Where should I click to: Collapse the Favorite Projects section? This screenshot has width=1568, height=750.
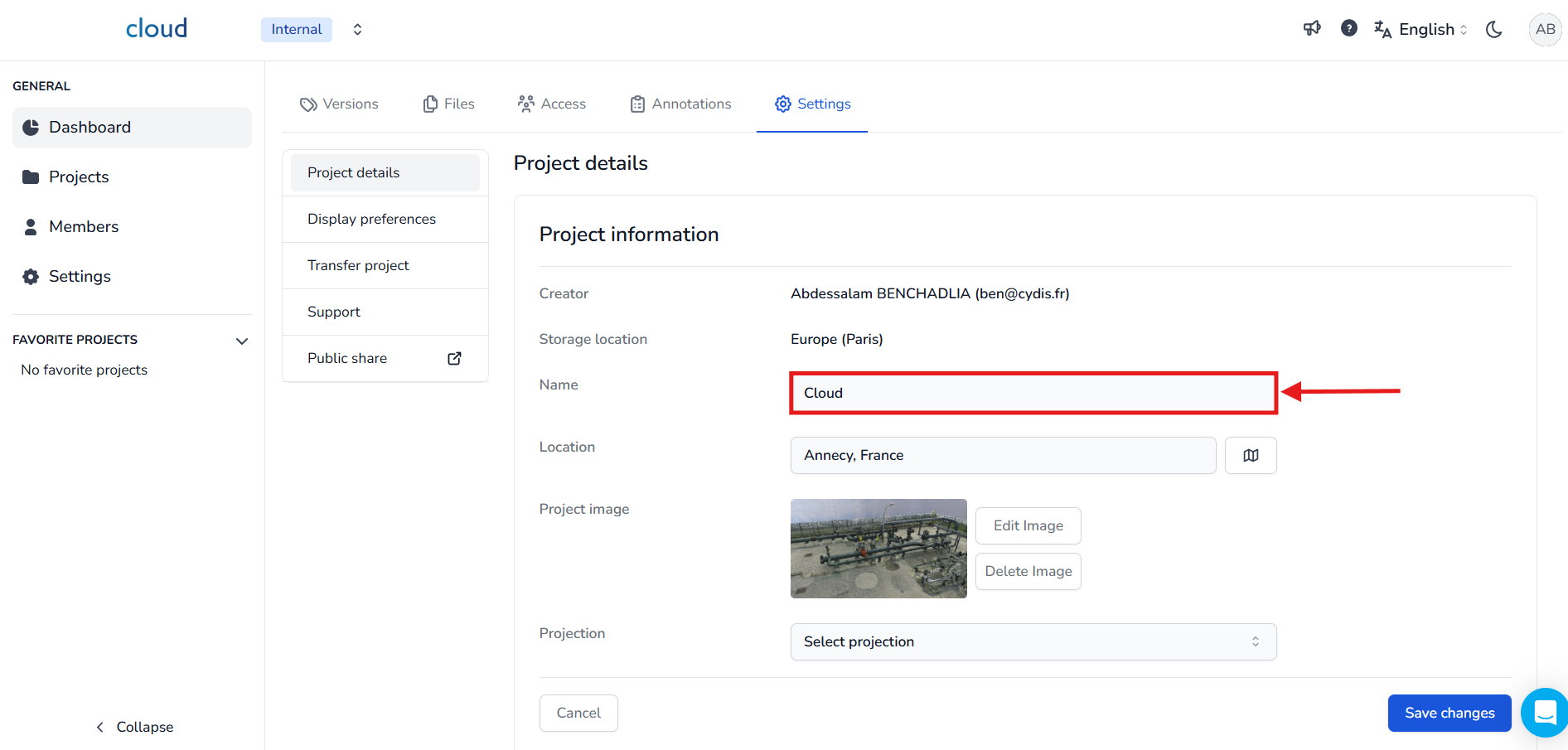(242, 341)
